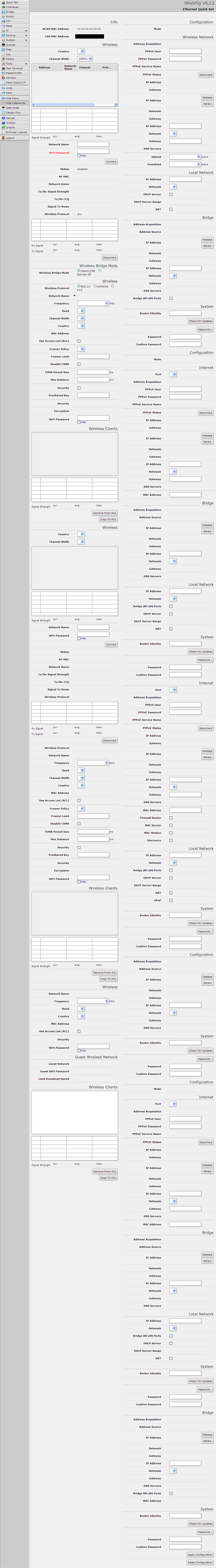This screenshot has width=216, height=1568.
Task: Click the Guest Wireless Network heading
Action: point(96,1057)
